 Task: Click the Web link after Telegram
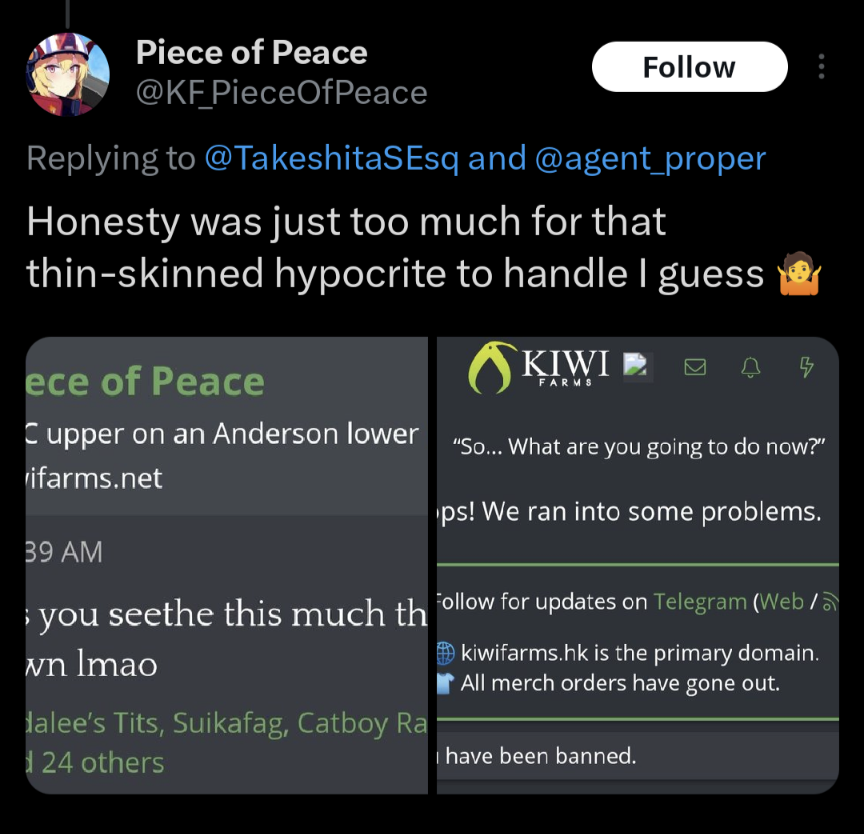click(781, 601)
